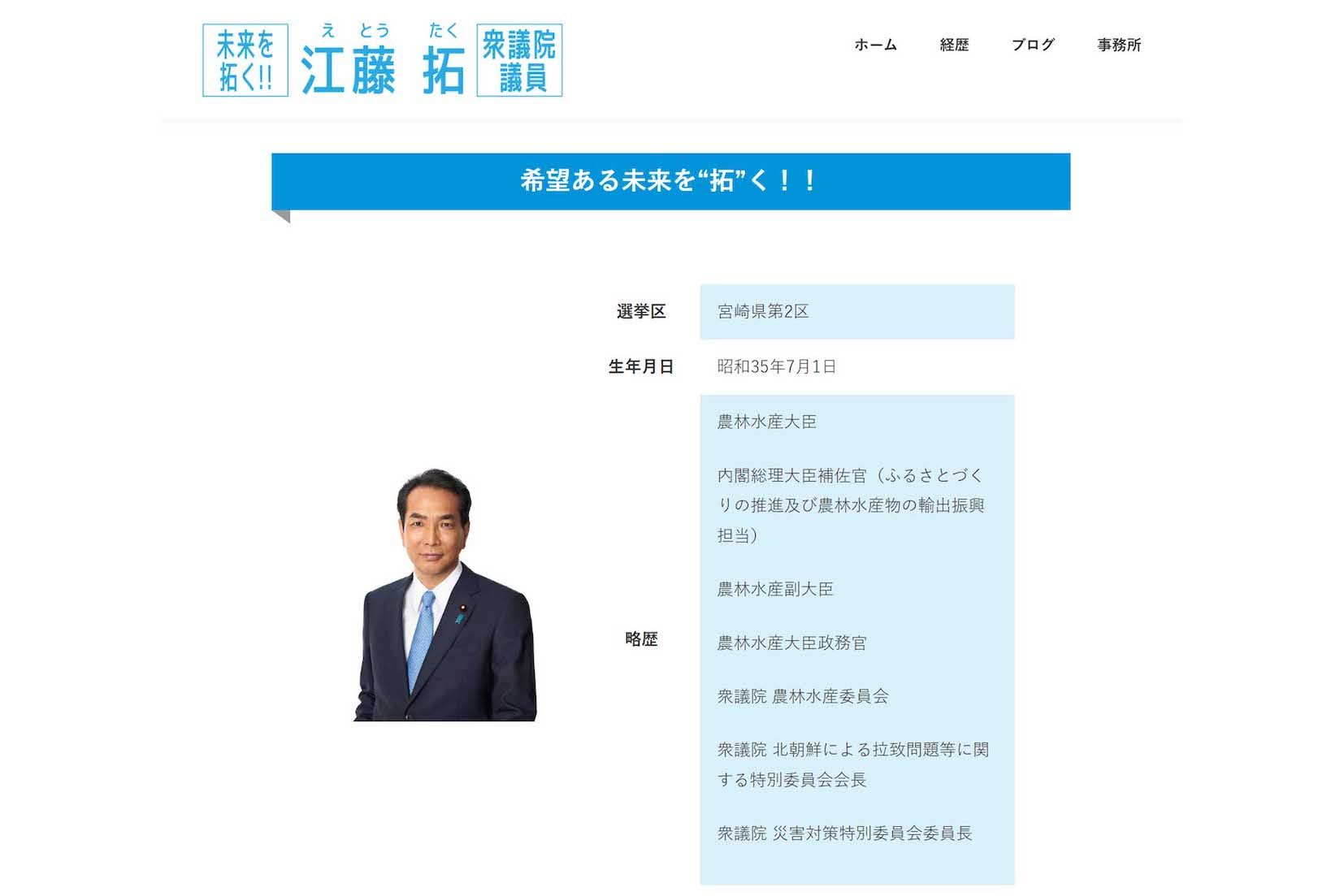The height and width of the screenshot is (896, 1344).
Task: Visit the 事務所 page
Action: click(1120, 46)
